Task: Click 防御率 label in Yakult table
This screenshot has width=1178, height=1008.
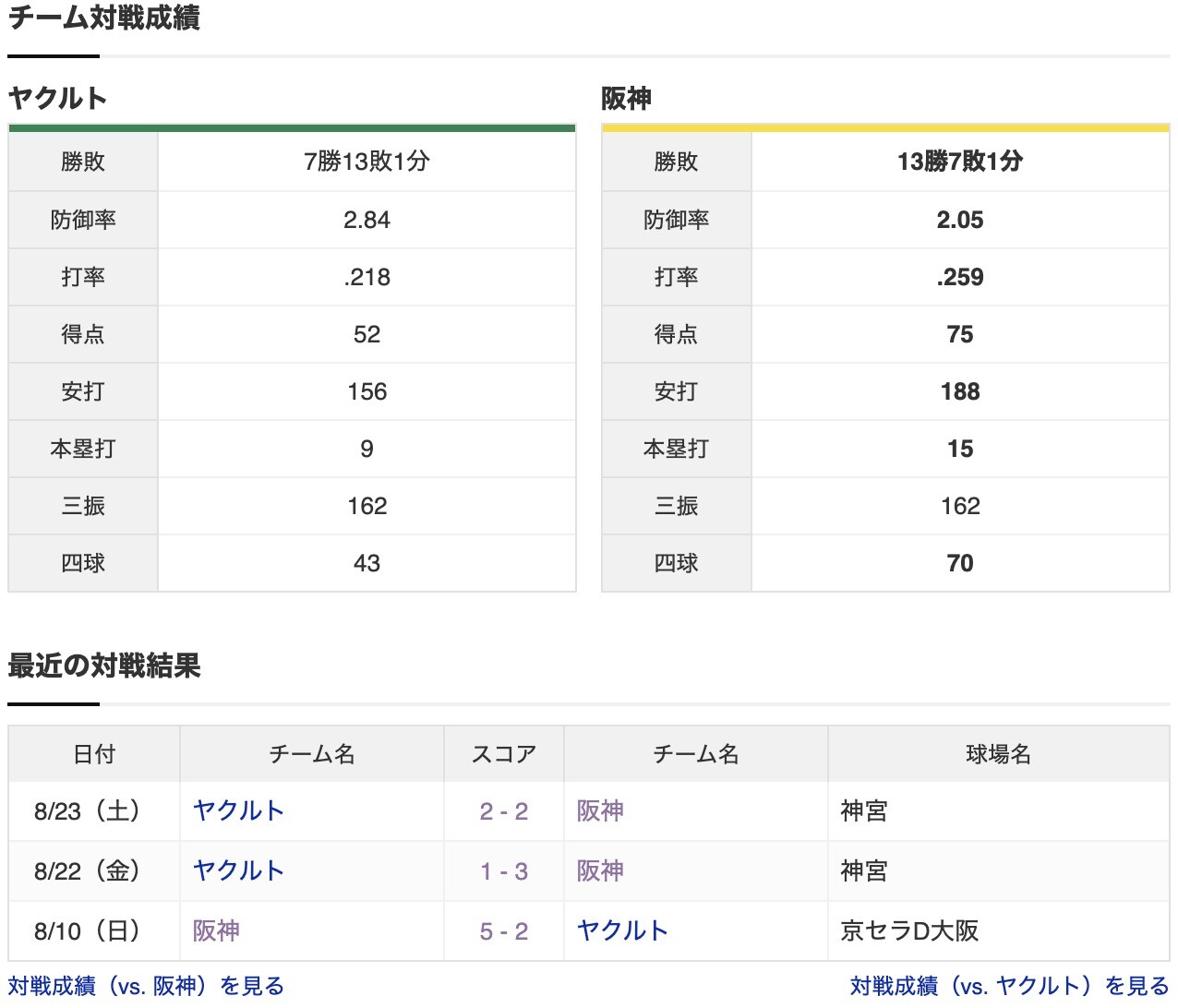Action: [x=83, y=220]
